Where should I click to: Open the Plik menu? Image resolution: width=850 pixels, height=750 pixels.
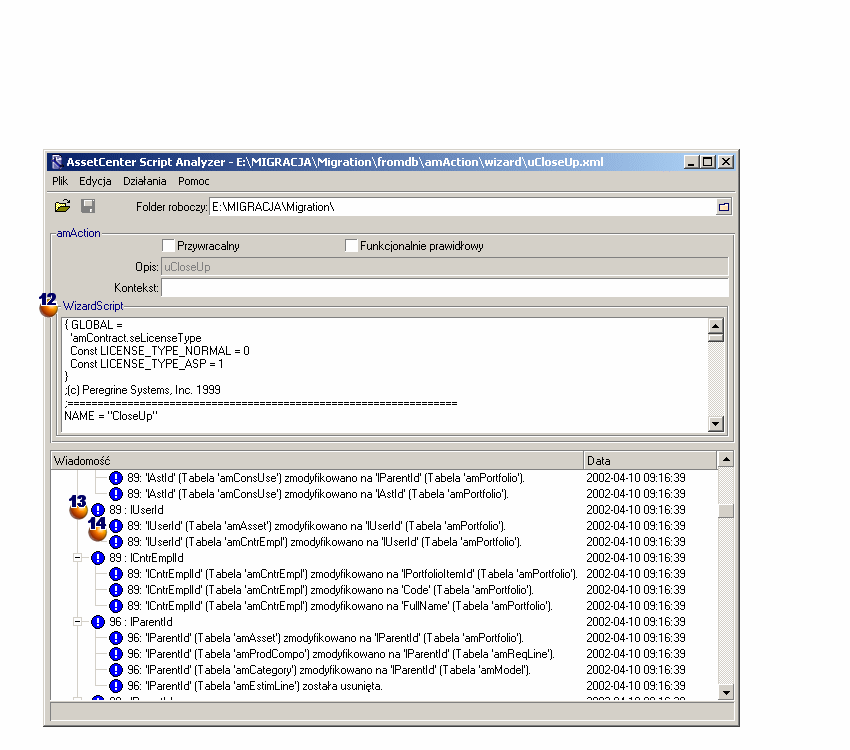pos(60,181)
